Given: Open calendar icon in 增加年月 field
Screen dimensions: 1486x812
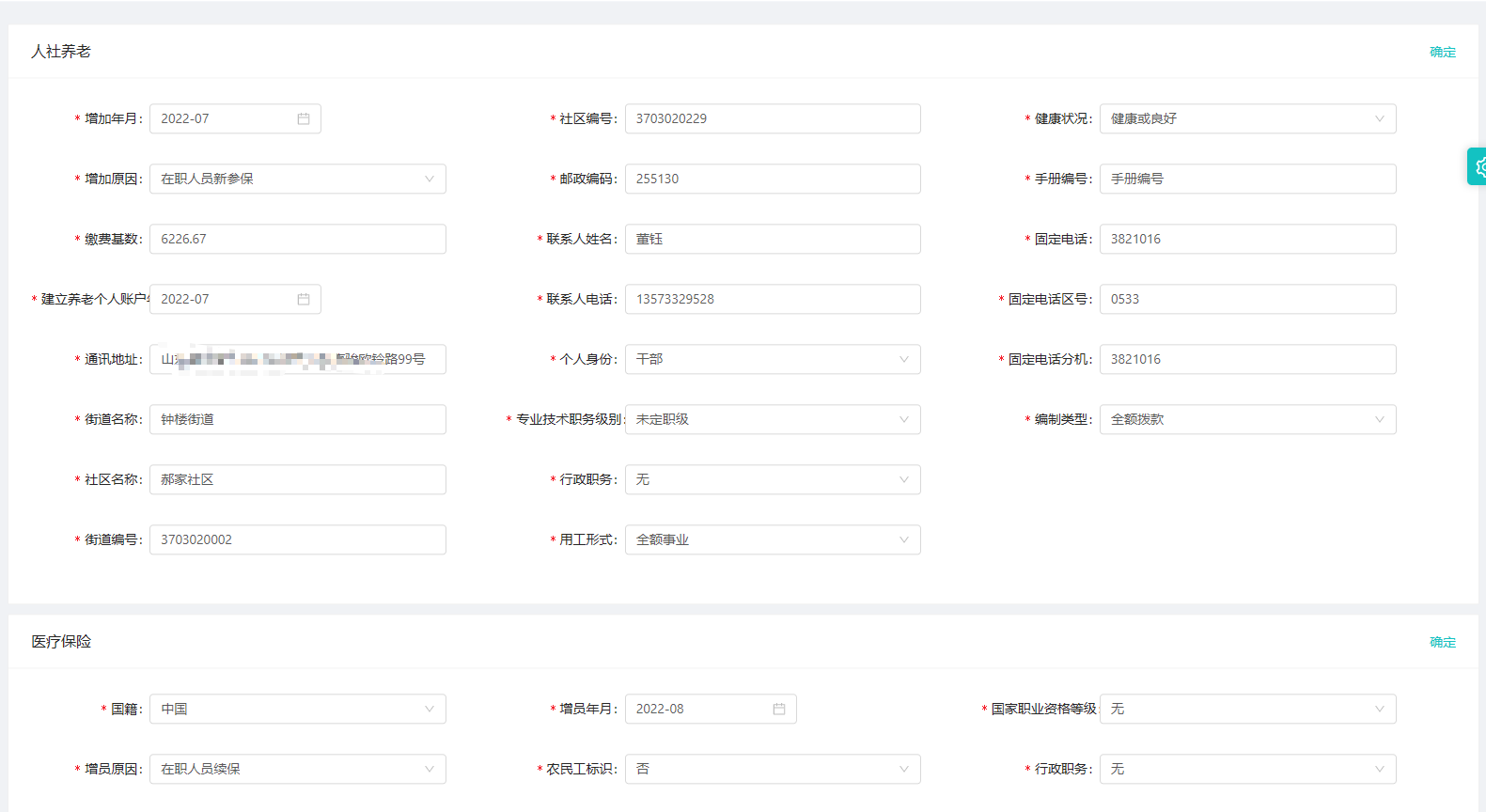Looking at the screenshot, I should click(x=304, y=118).
